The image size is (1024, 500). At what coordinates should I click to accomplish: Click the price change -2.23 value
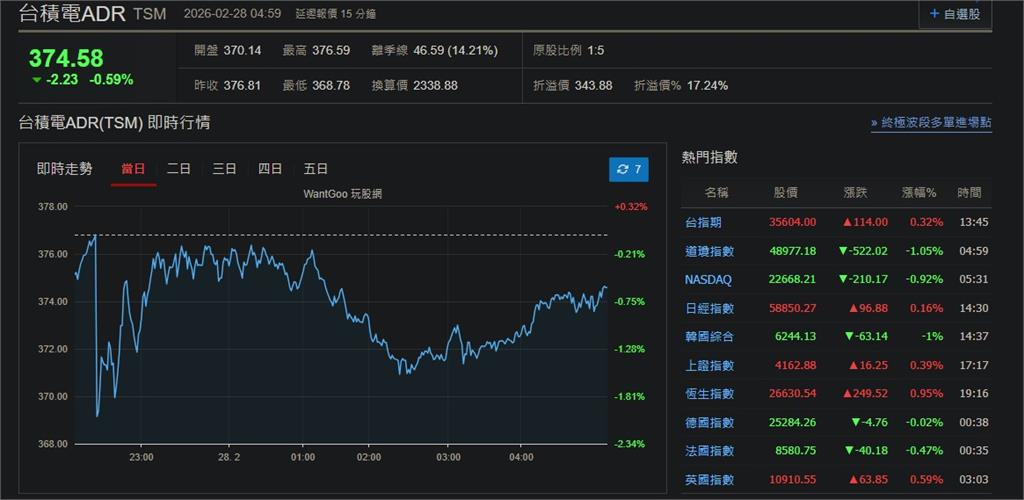pos(62,80)
